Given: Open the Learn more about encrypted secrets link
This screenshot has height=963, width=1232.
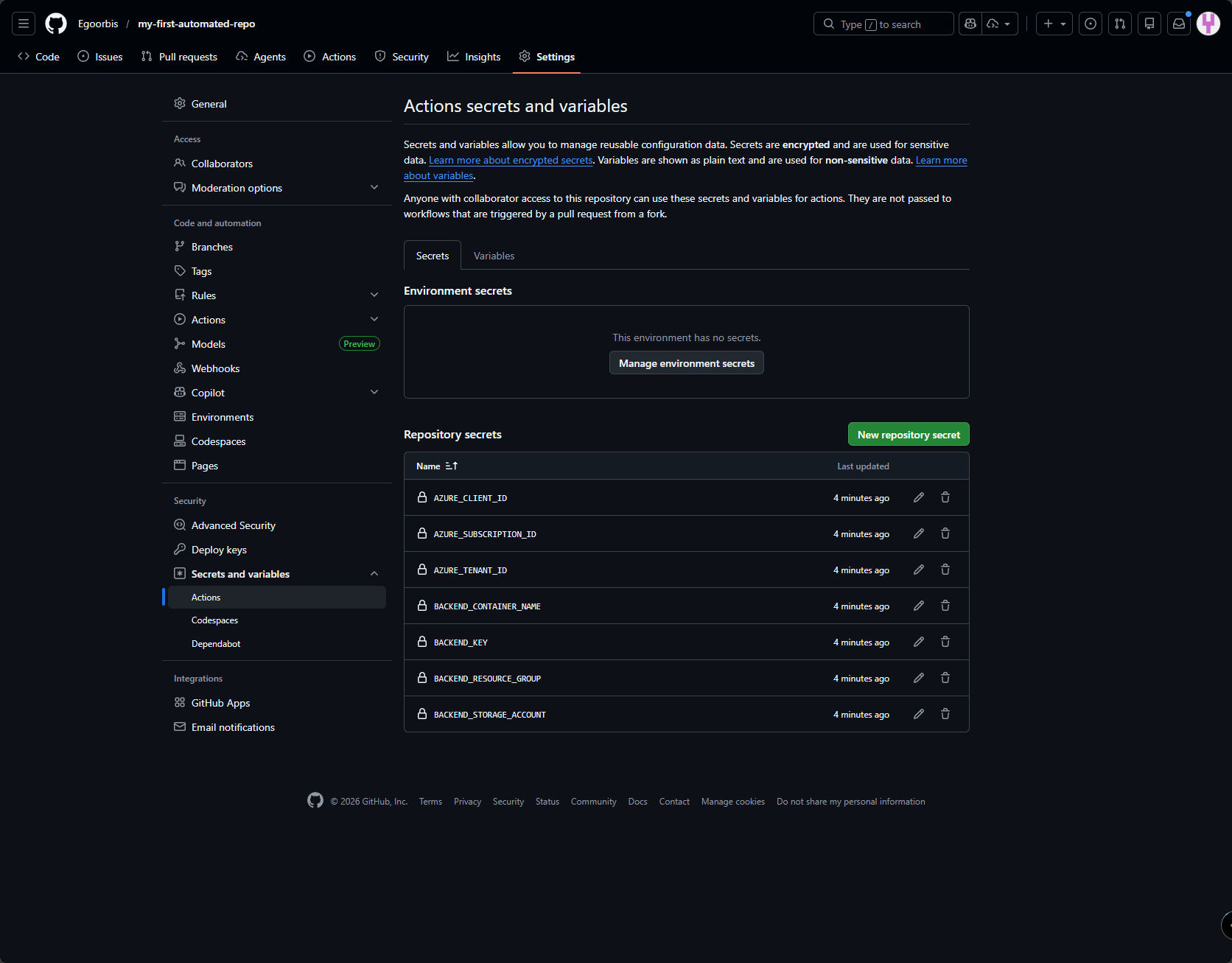Looking at the screenshot, I should click(511, 160).
